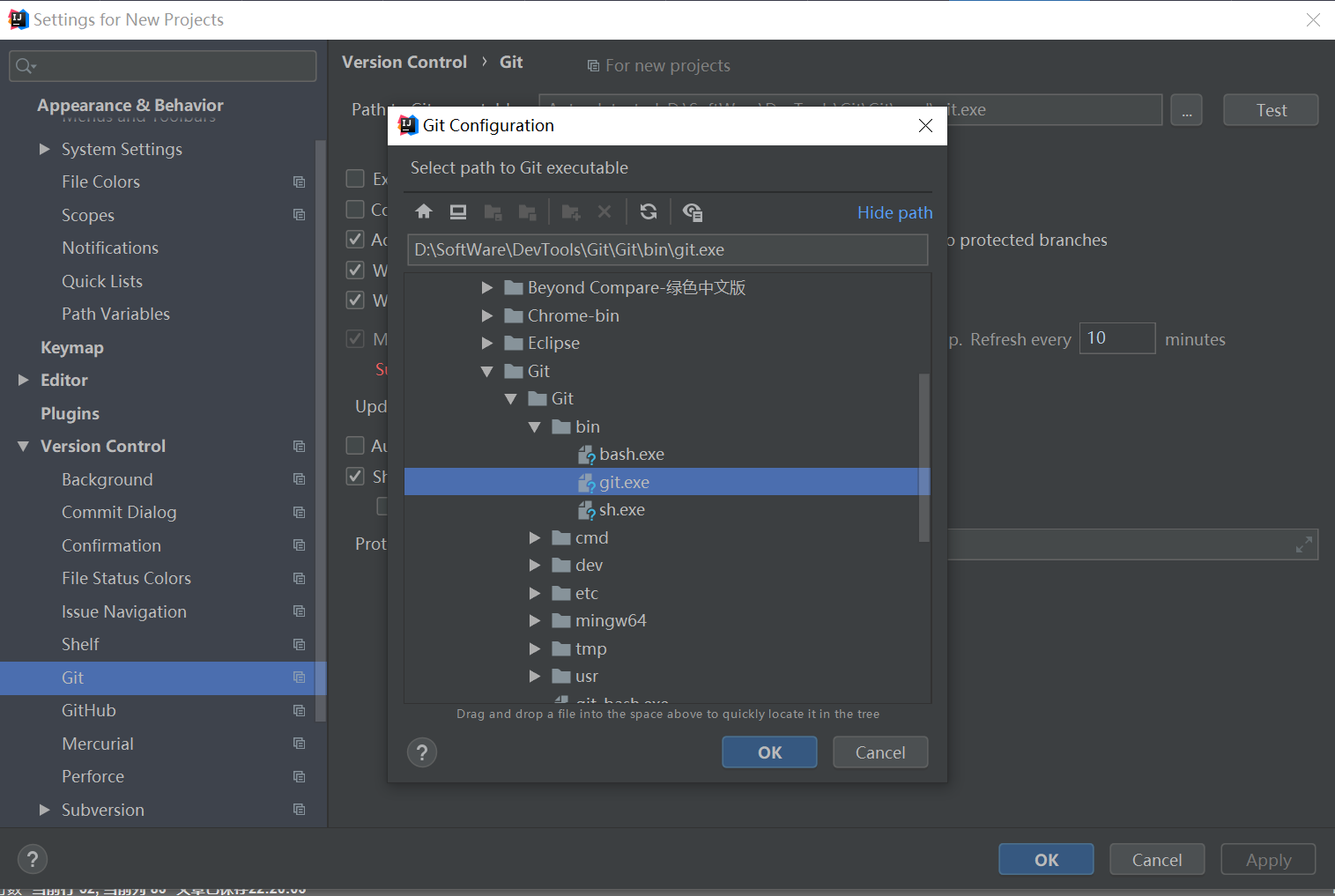Toggle Show Hidden Files icon
1335x896 pixels.
click(x=693, y=211)
